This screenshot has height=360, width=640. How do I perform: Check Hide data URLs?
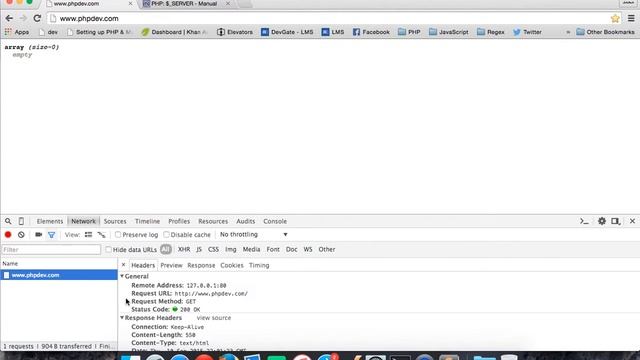point(108,249)
